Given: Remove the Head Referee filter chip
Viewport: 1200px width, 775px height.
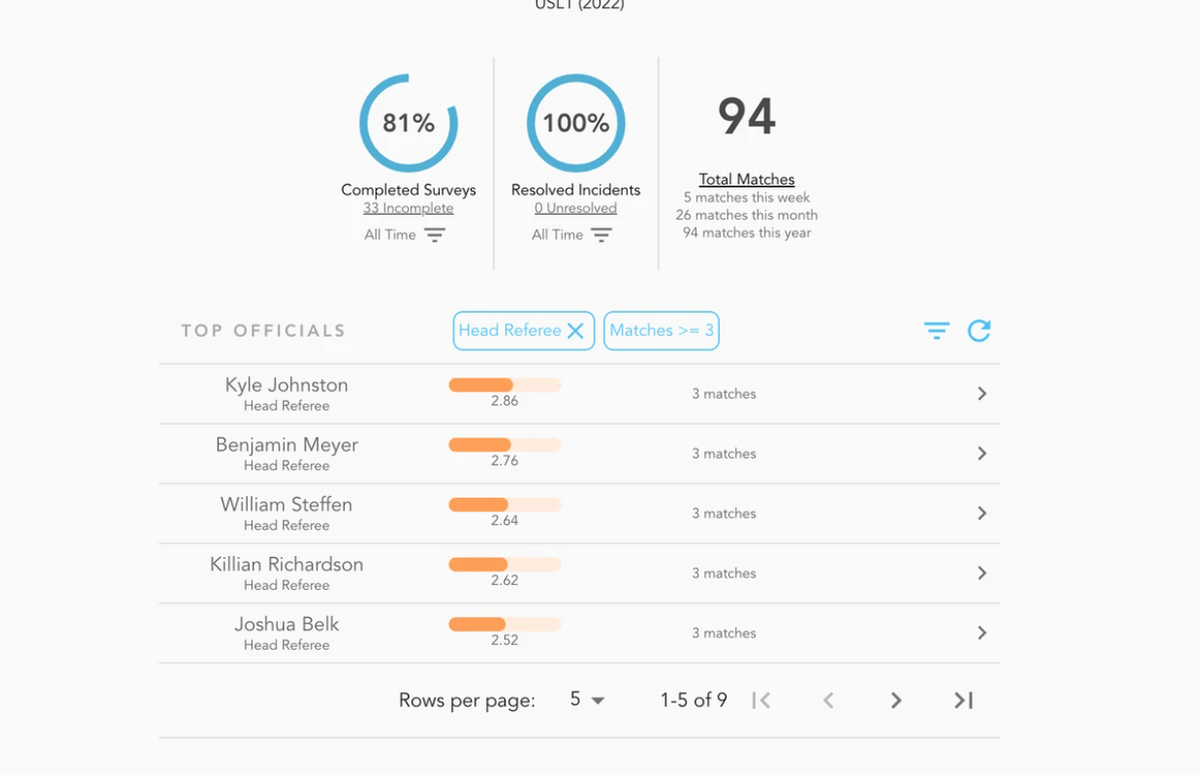Looking at the screenshot, I should (x=576, y=331).
